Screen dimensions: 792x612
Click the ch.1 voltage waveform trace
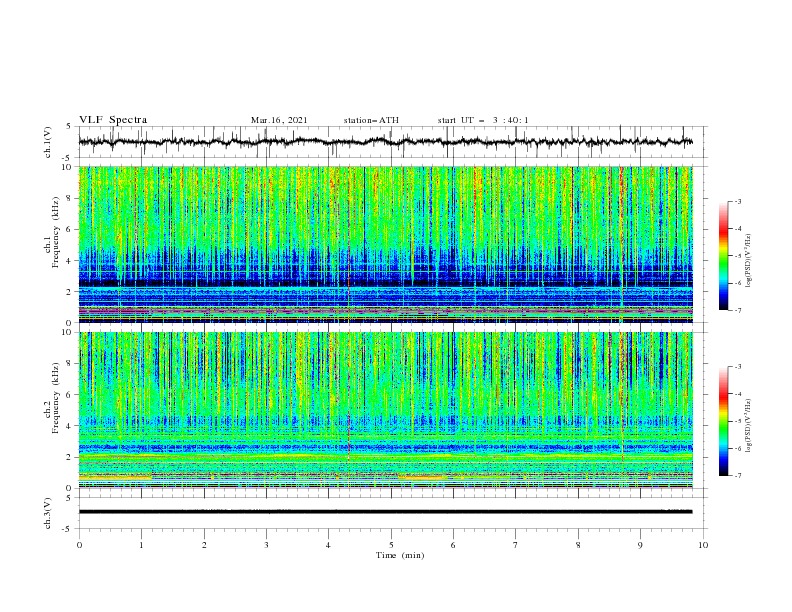tap(385, 142)
